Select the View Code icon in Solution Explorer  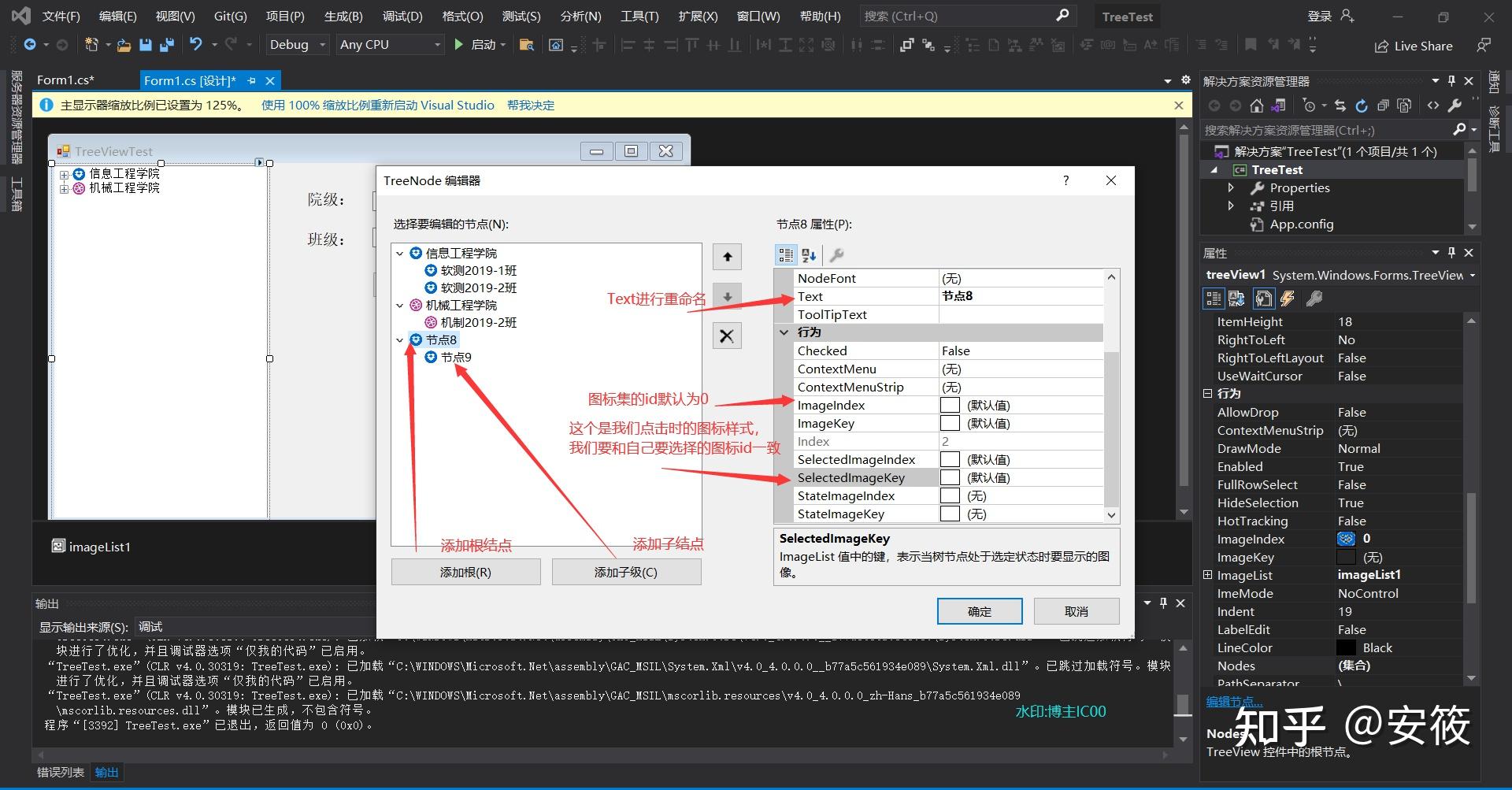pos(1433,105)
